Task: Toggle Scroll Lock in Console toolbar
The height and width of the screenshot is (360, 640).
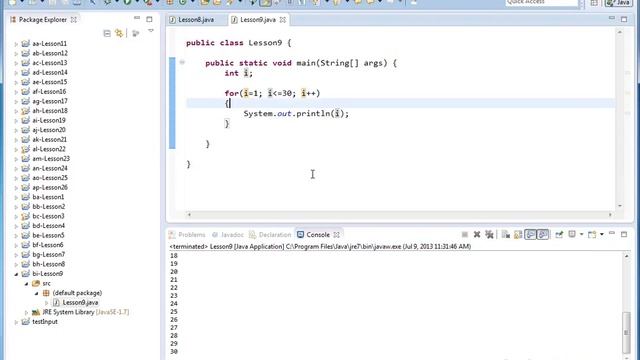Action: [x=518, y=234]
